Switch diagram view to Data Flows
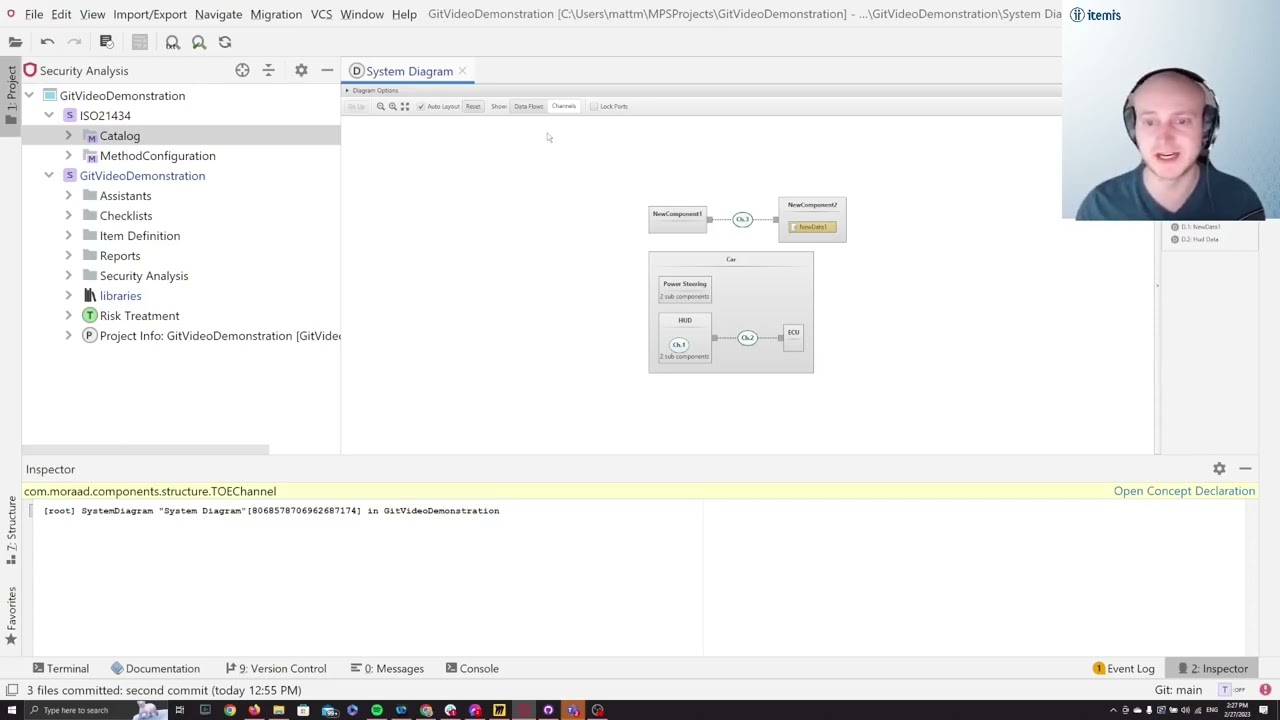Viewport: 1280px width, 720px height. tap(528, 106)
